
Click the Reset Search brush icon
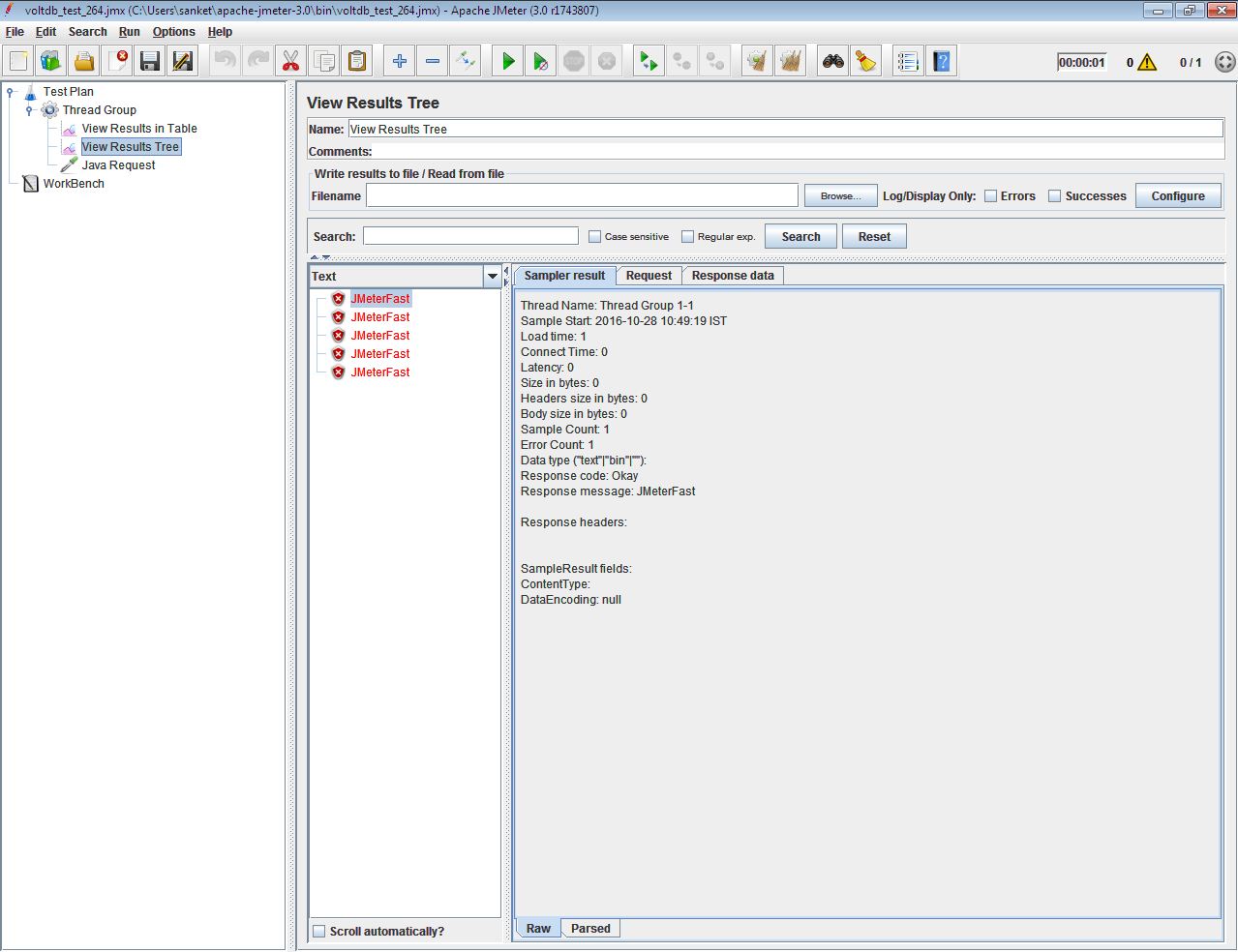[866, 61]
